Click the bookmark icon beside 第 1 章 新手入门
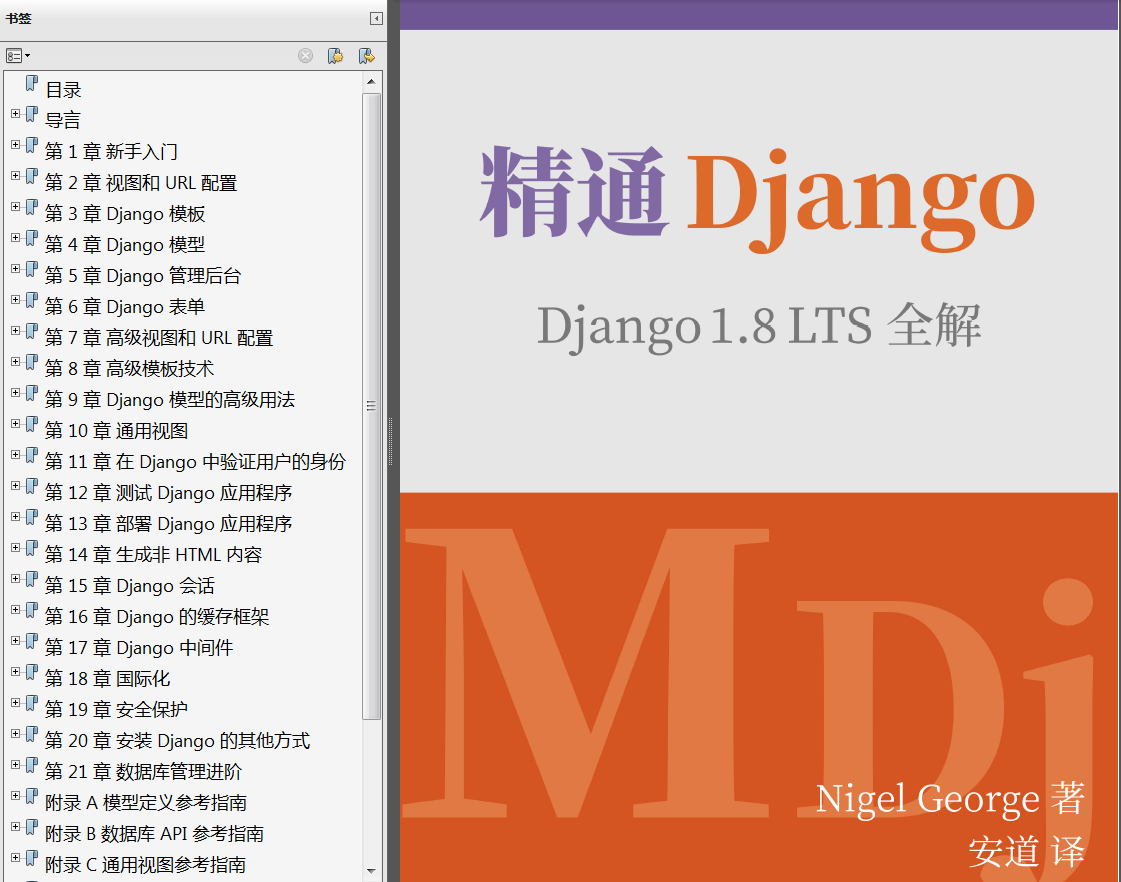The width and height of the screenshot is (1121, 882). tap(31, 145)
